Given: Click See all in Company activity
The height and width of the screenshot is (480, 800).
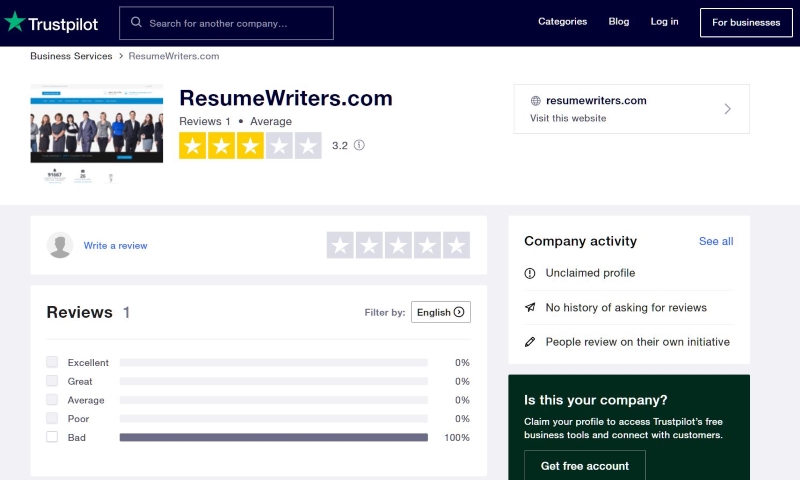Looking at the screenshot, I should [x=716, y=241].
